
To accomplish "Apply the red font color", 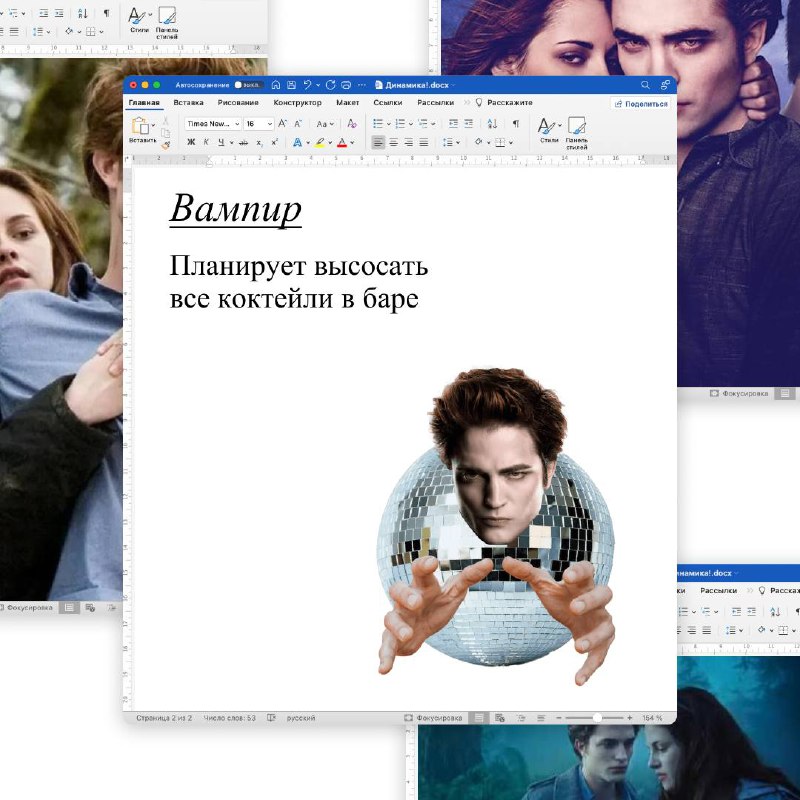I will click(x=342, y=143).
